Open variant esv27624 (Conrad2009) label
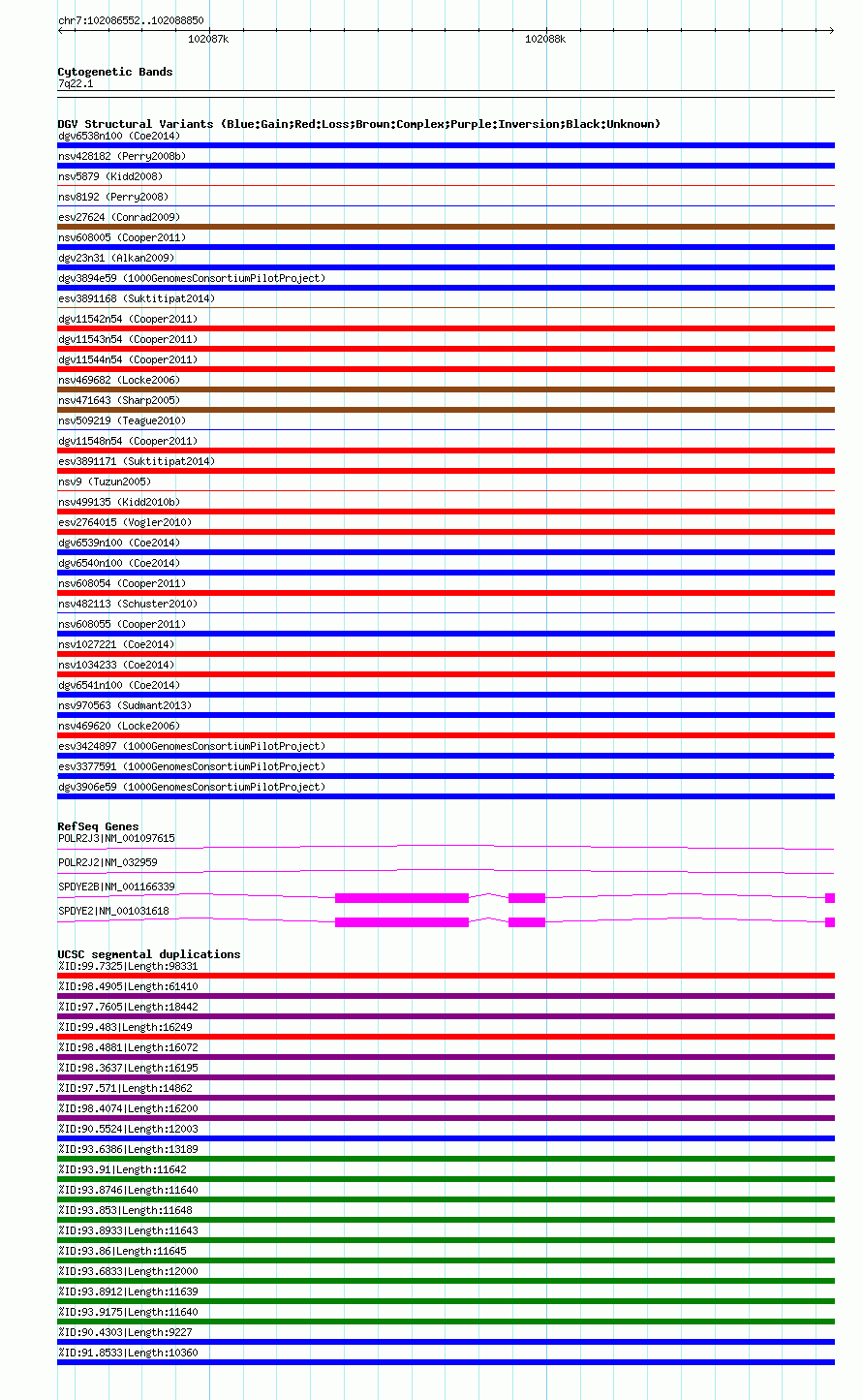 [119, 217]
